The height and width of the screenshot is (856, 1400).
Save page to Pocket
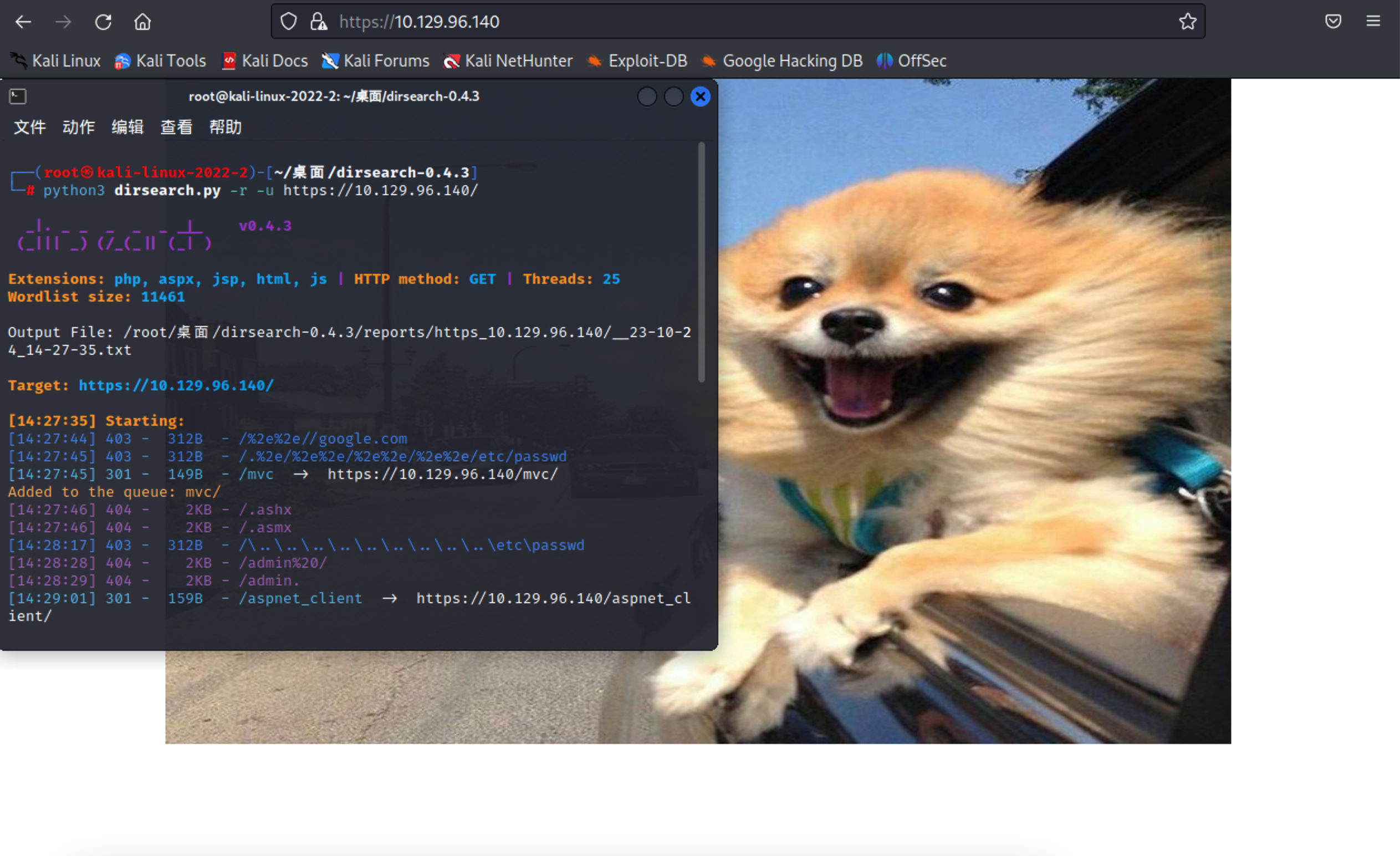click(x=1333, y=22)
